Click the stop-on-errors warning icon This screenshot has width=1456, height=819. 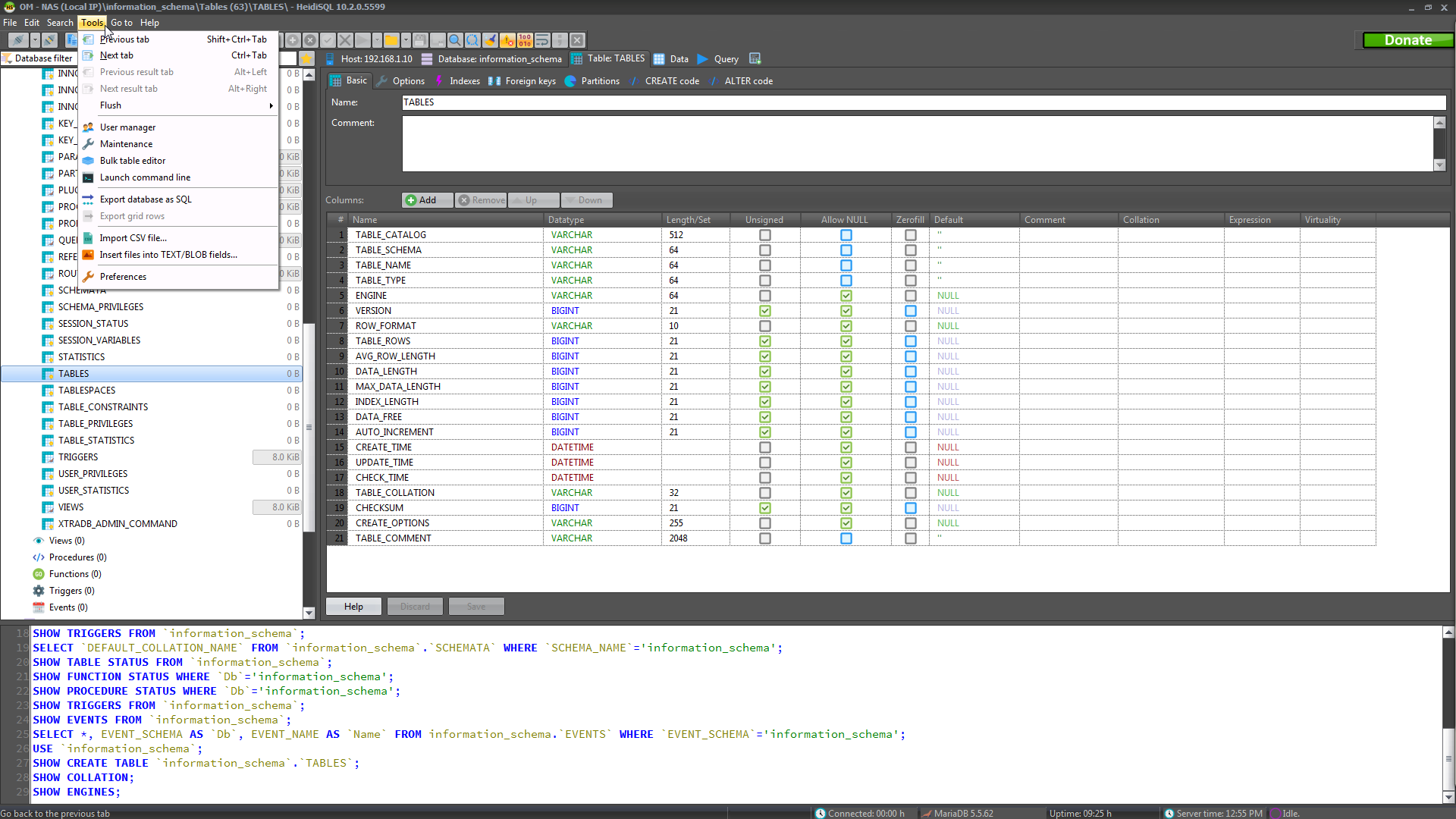[507, 40]
